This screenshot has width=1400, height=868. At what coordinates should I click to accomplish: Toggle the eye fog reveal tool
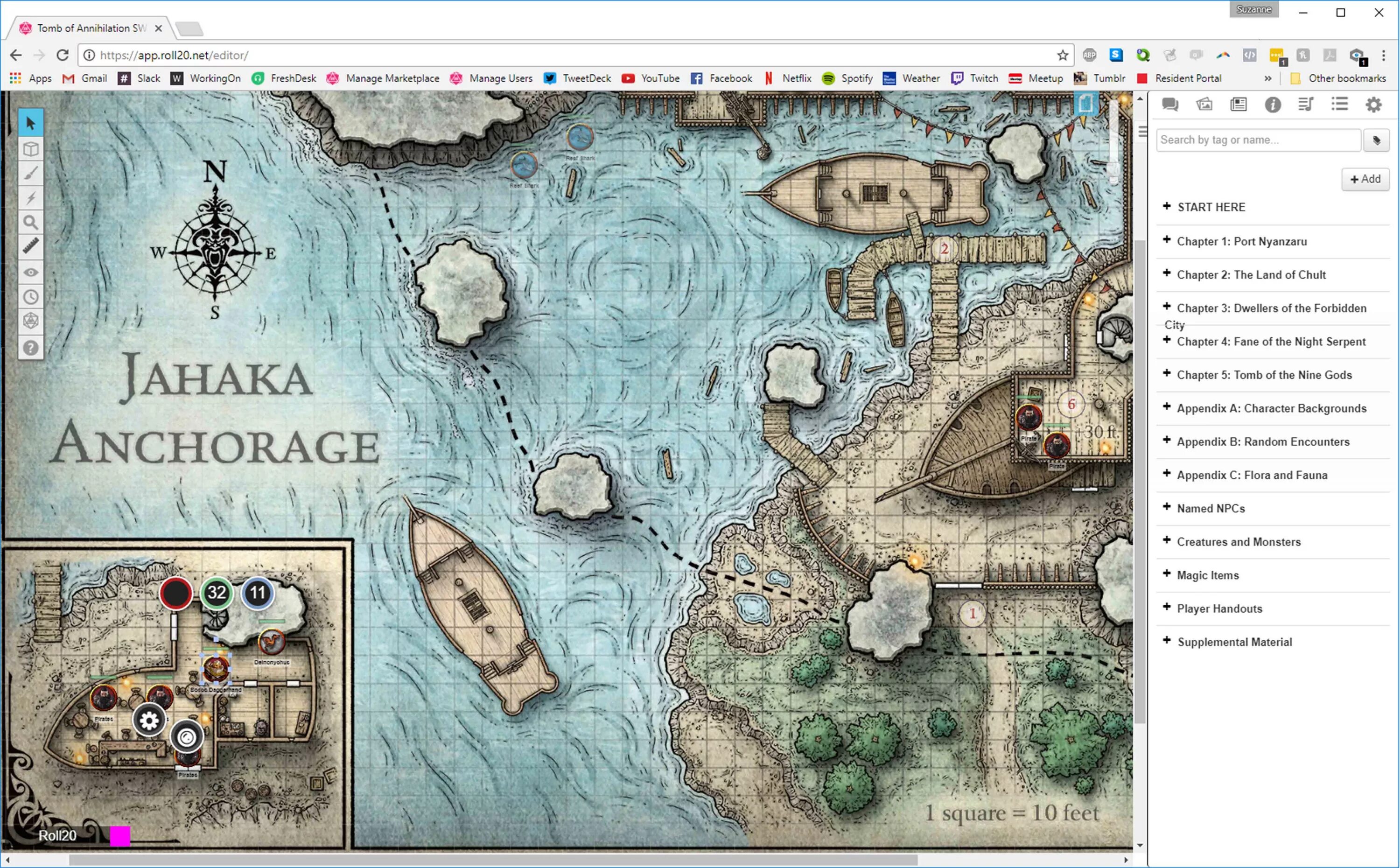tap(30, 272)
